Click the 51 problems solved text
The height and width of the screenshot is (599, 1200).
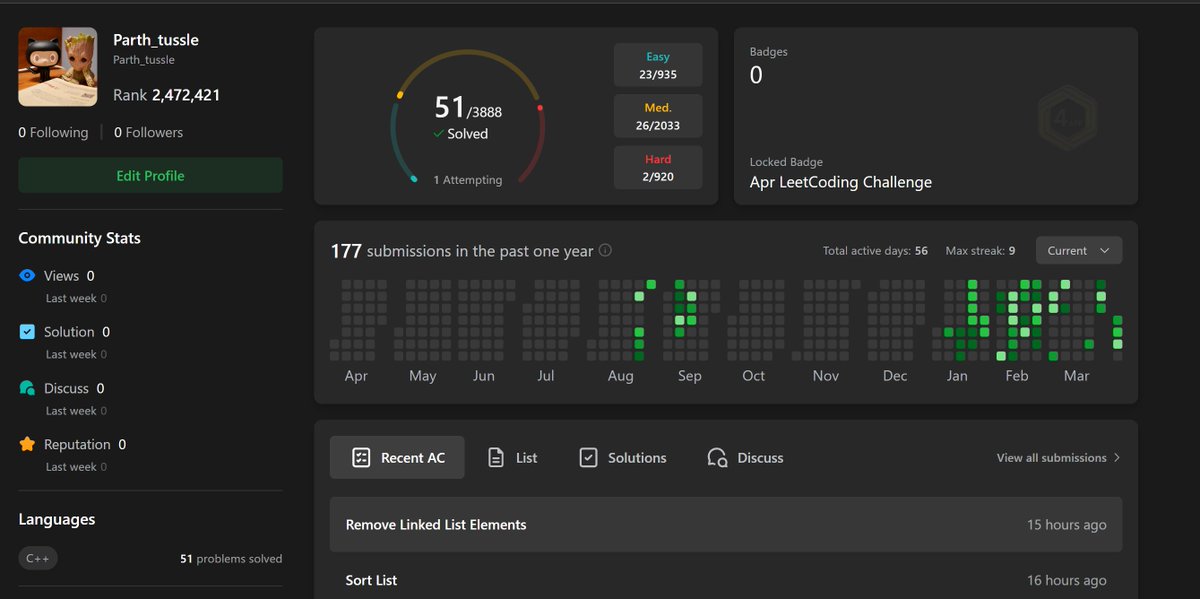coord(231,559)
